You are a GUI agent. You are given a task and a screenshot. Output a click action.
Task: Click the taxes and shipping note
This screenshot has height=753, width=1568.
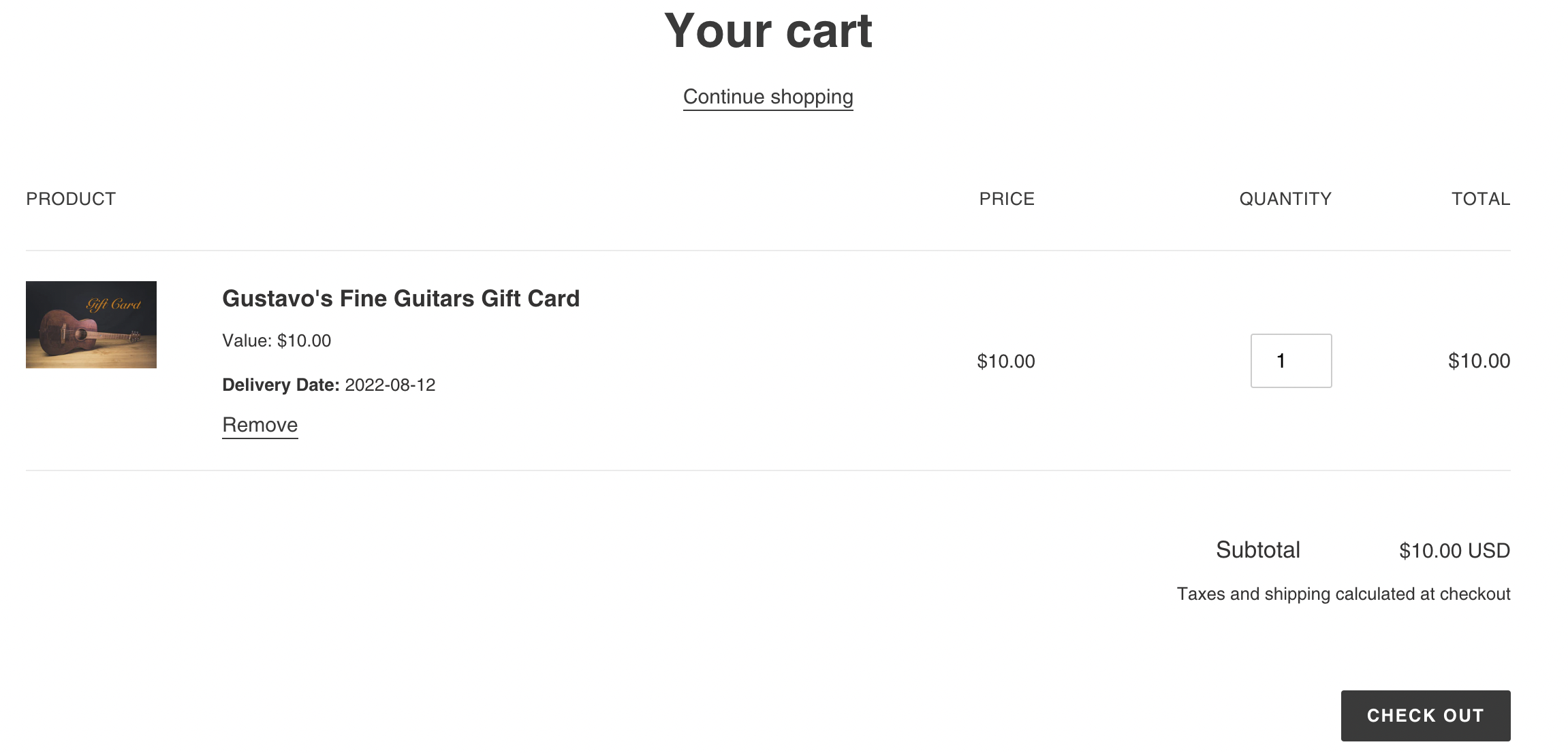pos(1343,594)
